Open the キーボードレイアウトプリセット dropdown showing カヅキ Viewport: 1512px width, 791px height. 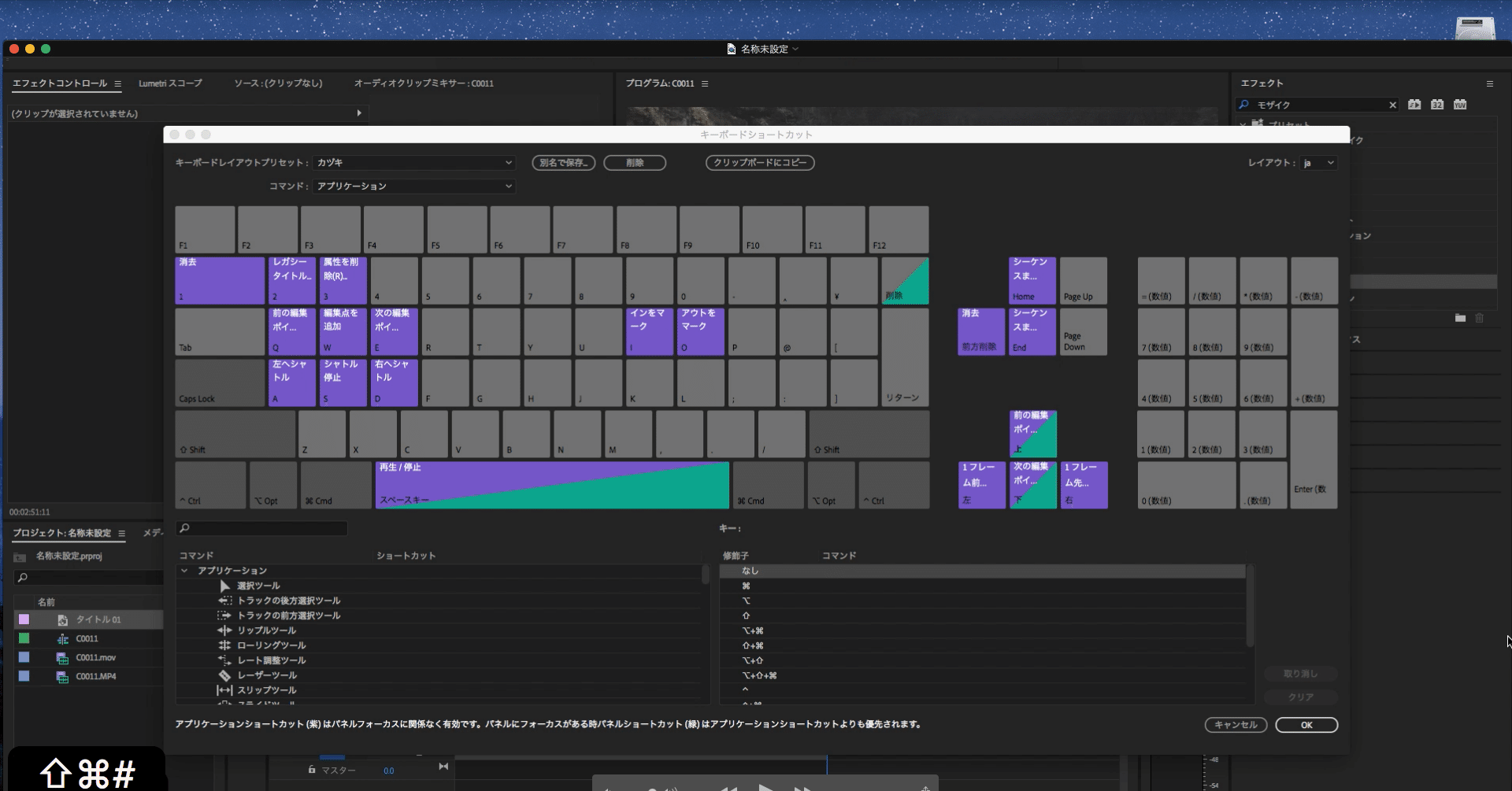pyautogui.click(x=414, y=163)
